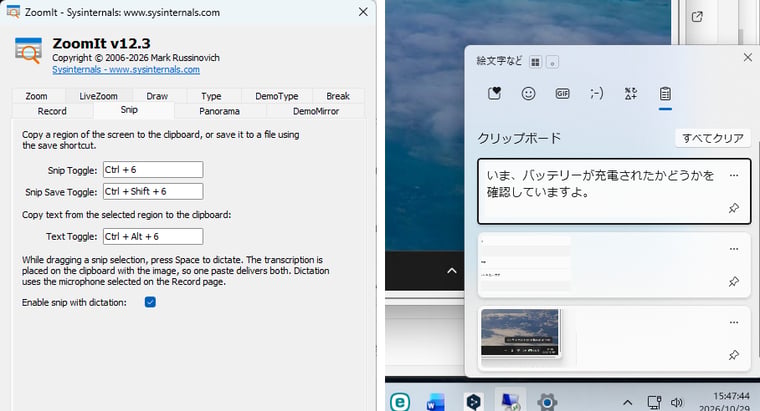Image resolution: width=760 pixels, height=411 pixels.
Task: Select the Snip tab
Action: pos(129,110)
